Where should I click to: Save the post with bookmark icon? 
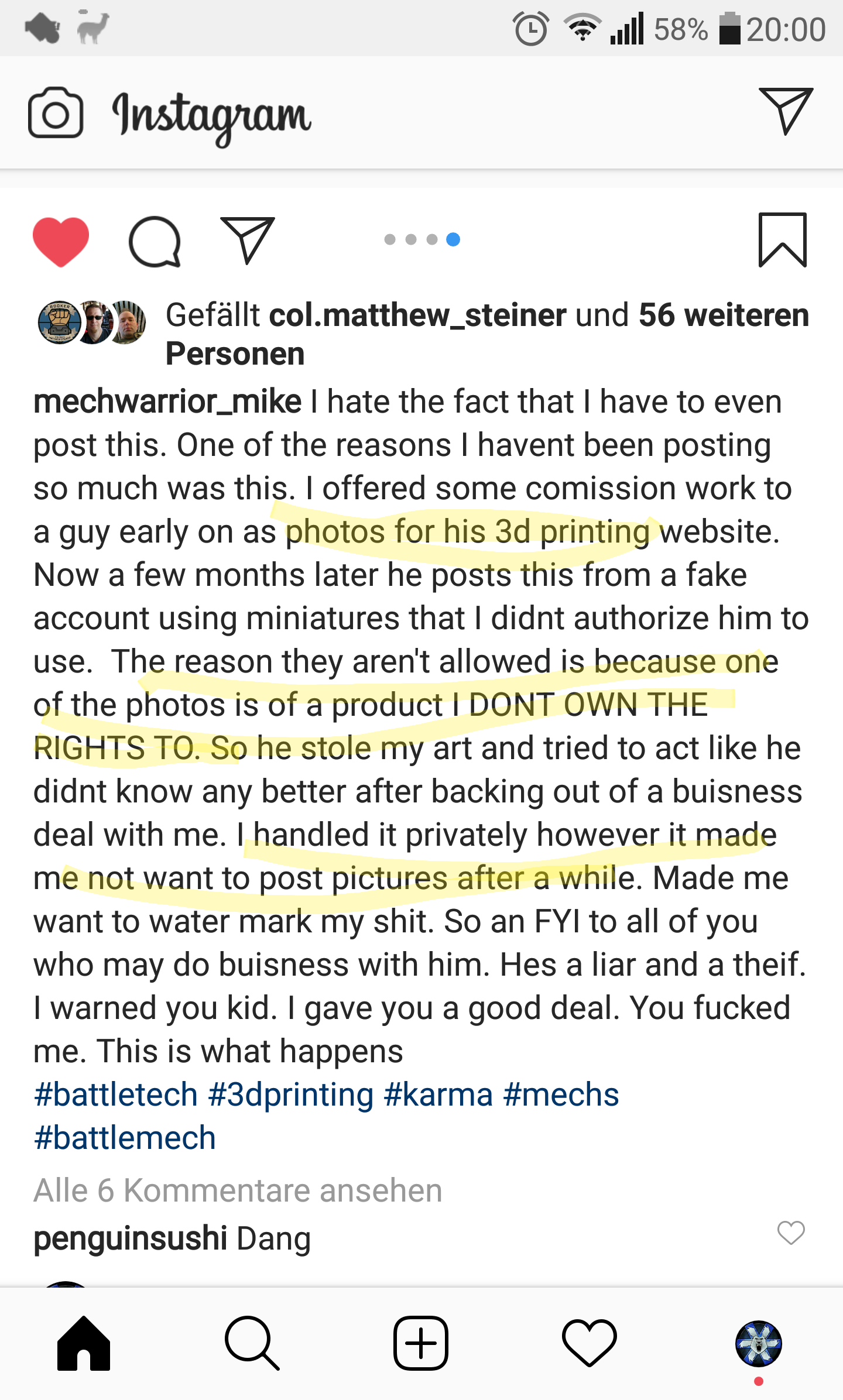[x=782, y=240]
